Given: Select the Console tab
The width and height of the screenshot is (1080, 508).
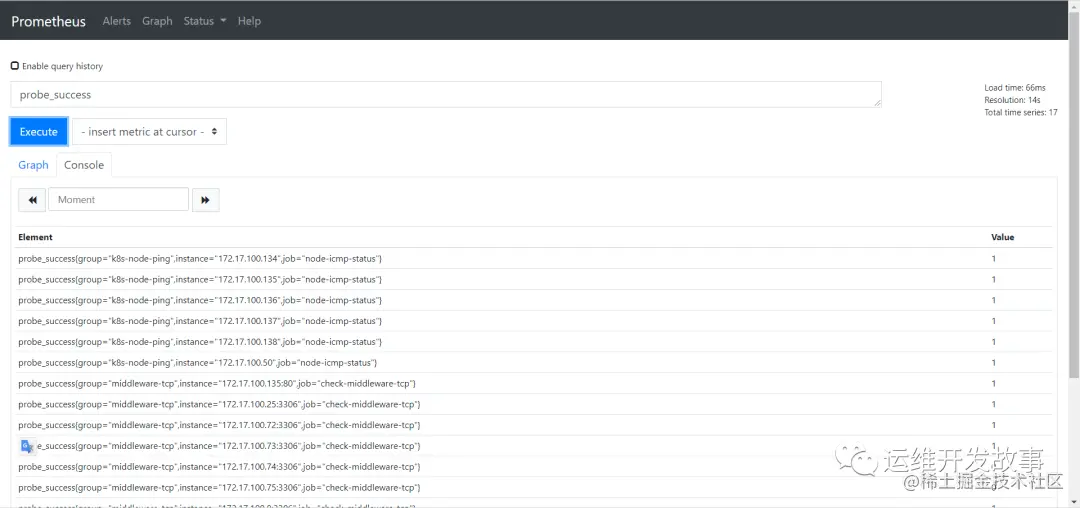Looking at the screenshot, I should pyautogui.click(x=84, y=165).
